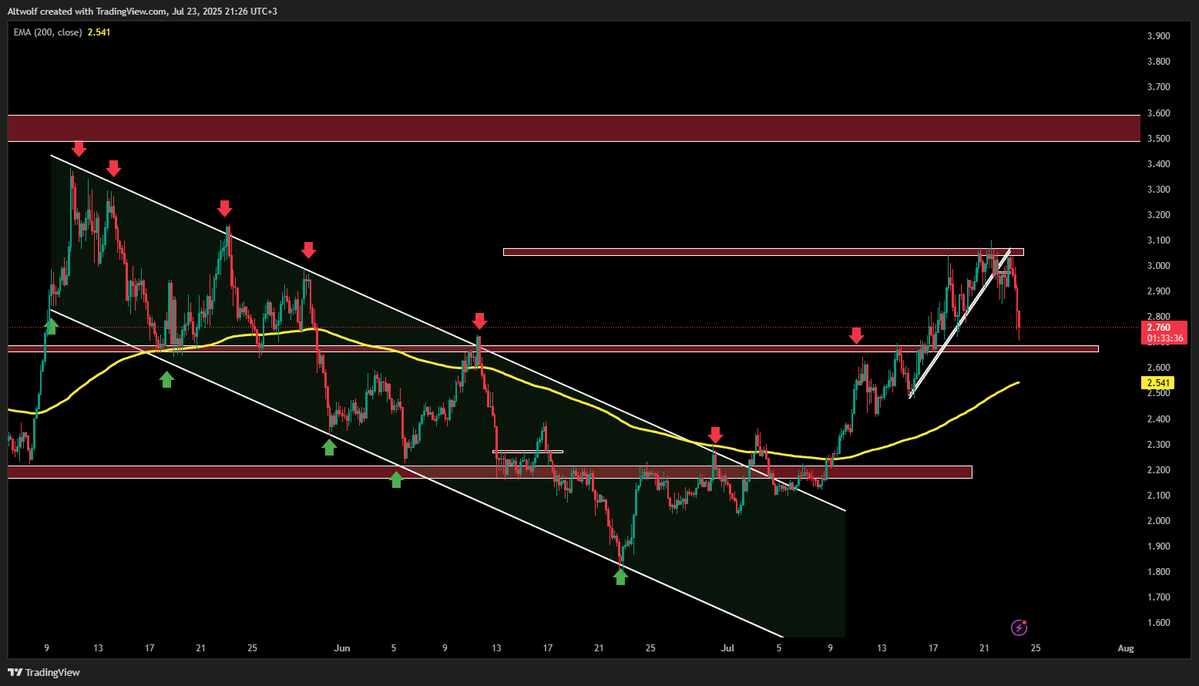Viewport: 1199px width, 686px height.
Task: Click the 3.300 price axis label
Action: [x=1158, y=190]
